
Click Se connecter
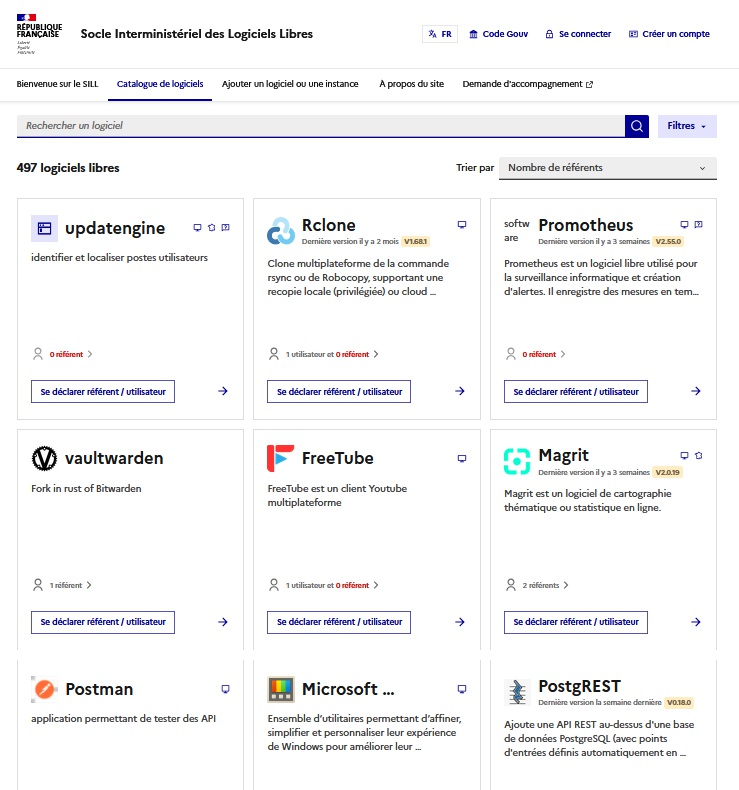pyautogui.click(x=578, y=34)
